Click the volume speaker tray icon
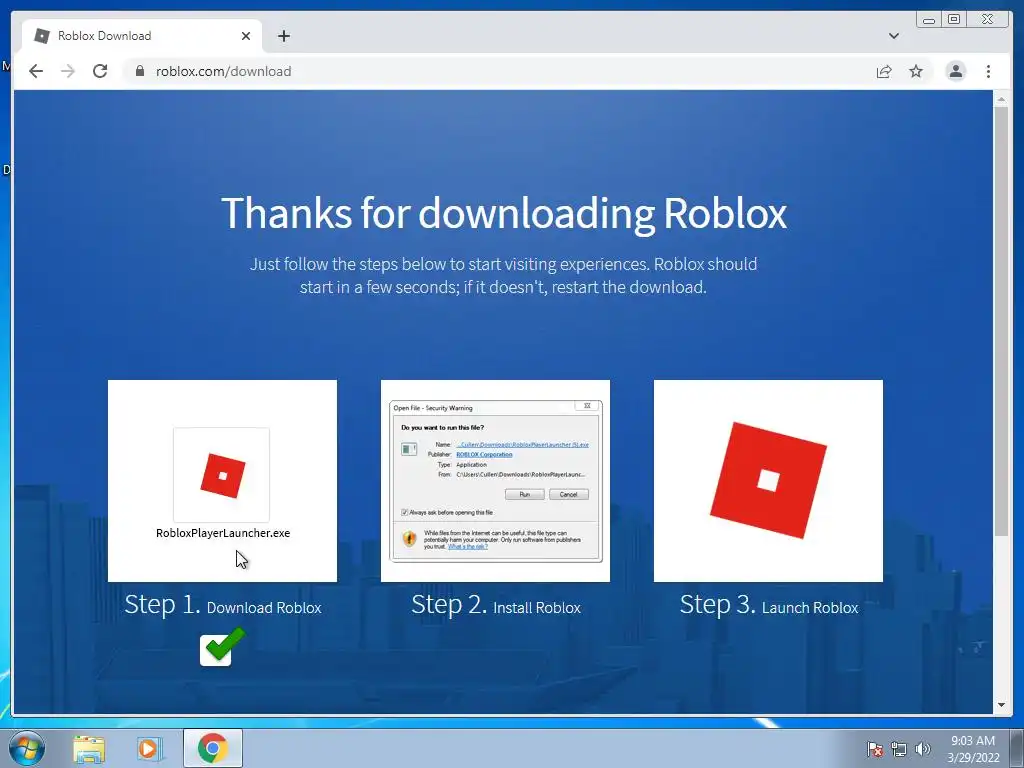1024x768 pixels. tap(923, 749)
